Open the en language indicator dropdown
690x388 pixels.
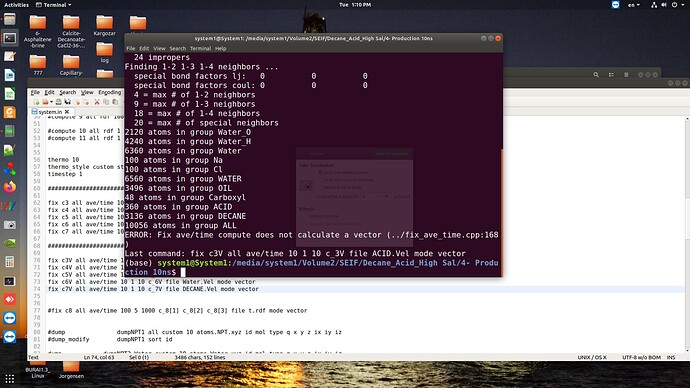(634, 5)
